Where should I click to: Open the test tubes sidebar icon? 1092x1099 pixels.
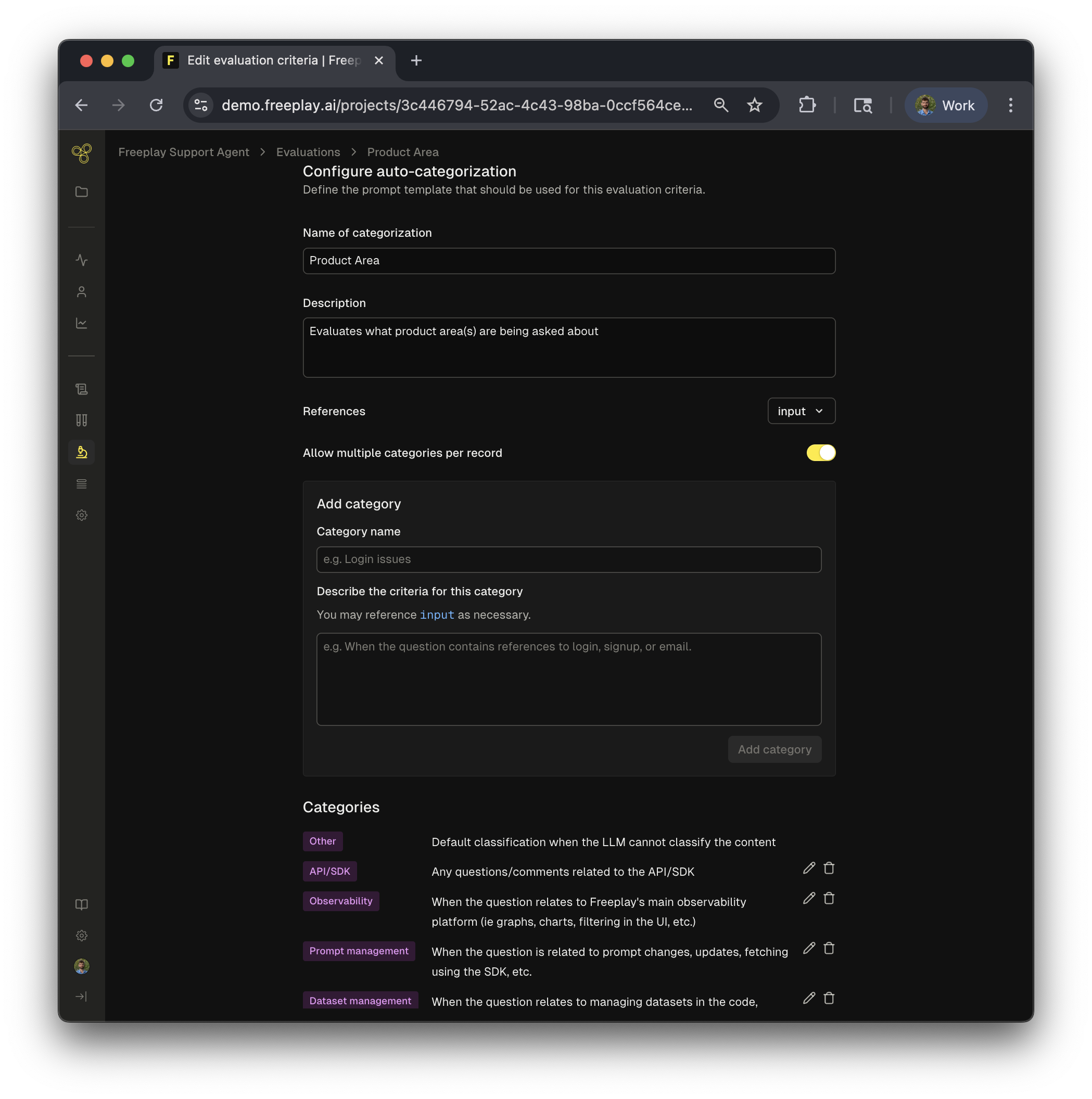click(x=81, y=420)
